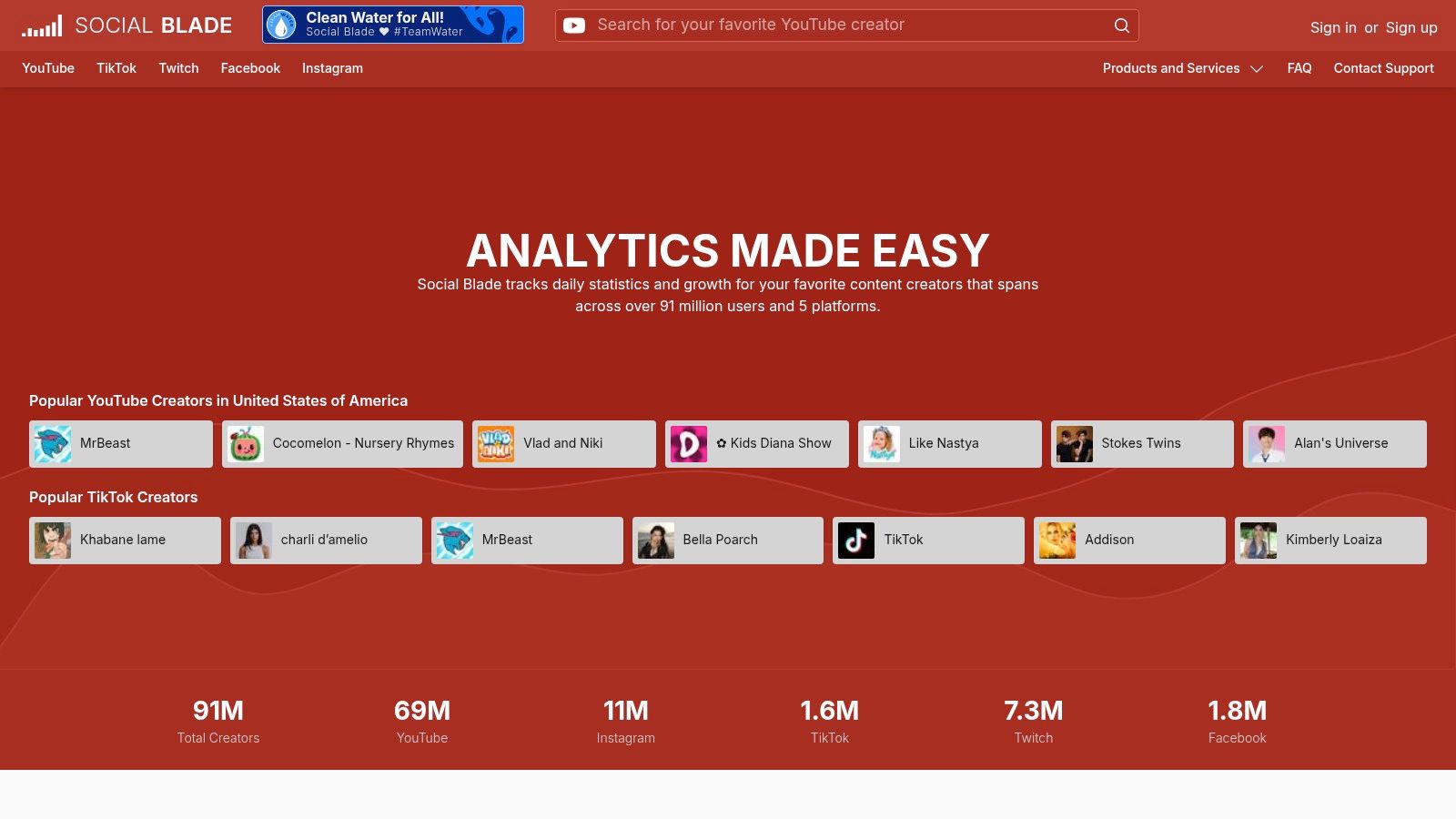
Task: Open Cocomelon - Nursery Rhymes label
Action: (363, 443)
